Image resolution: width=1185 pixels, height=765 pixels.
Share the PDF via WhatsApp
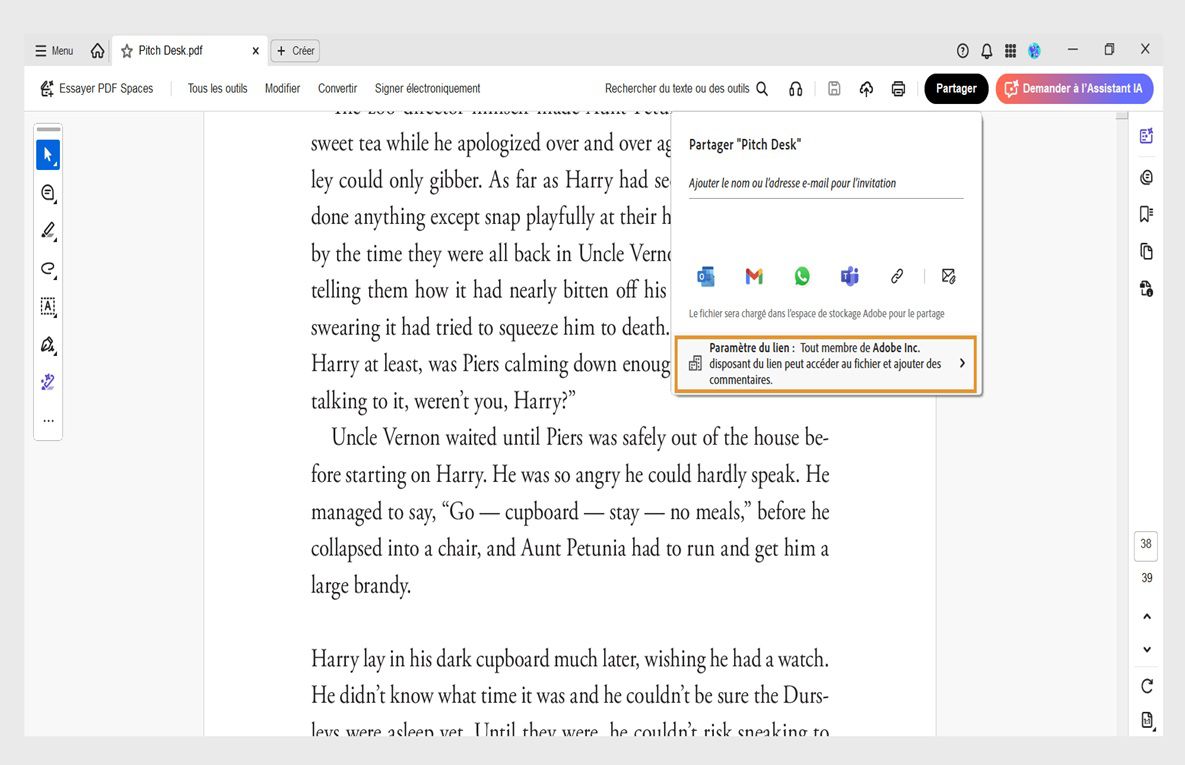pyautogui.click(x=801, y=275)
